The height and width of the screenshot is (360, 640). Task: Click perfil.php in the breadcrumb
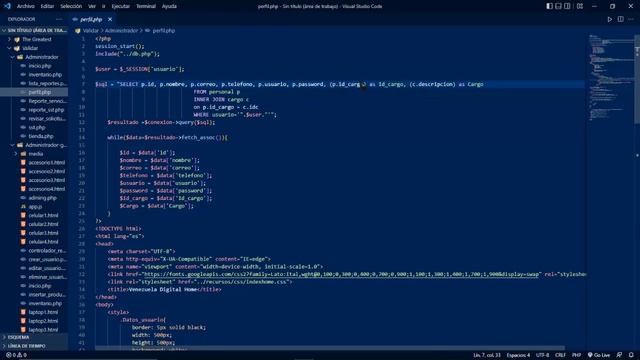pos(163,31)
